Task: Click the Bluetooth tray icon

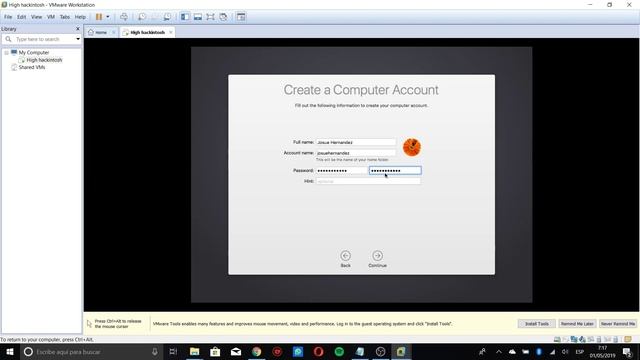Action: click(539, 352)
